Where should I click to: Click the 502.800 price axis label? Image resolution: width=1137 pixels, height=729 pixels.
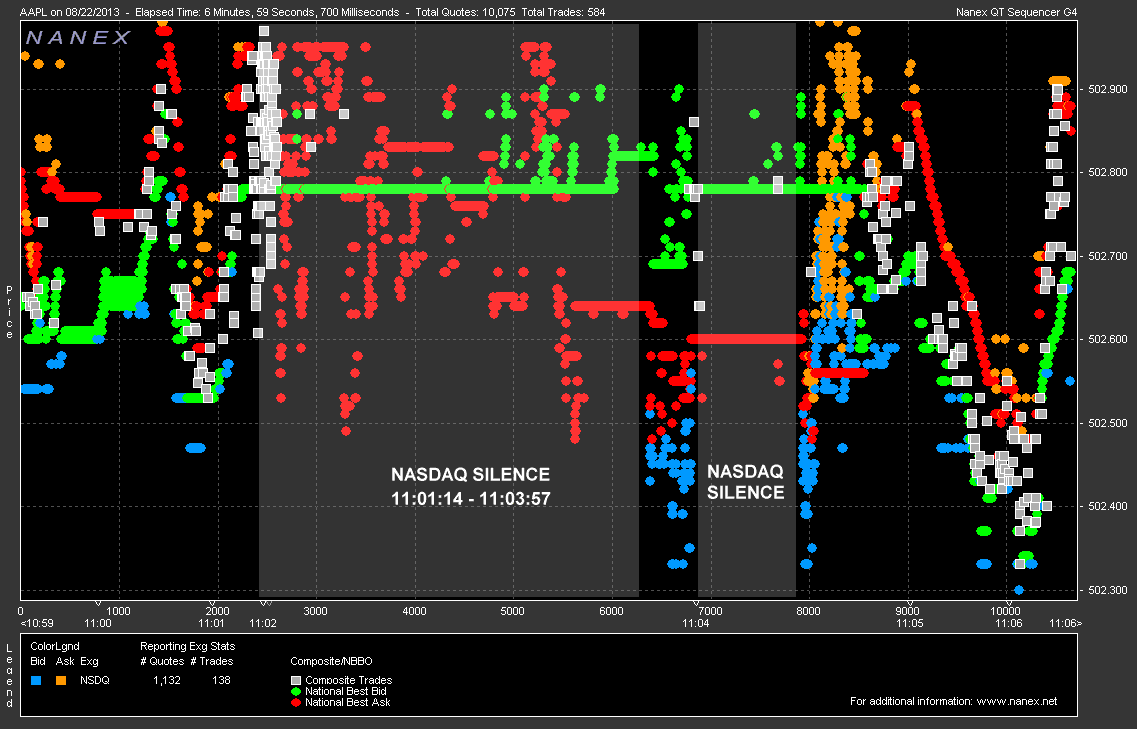[1108, 173]
